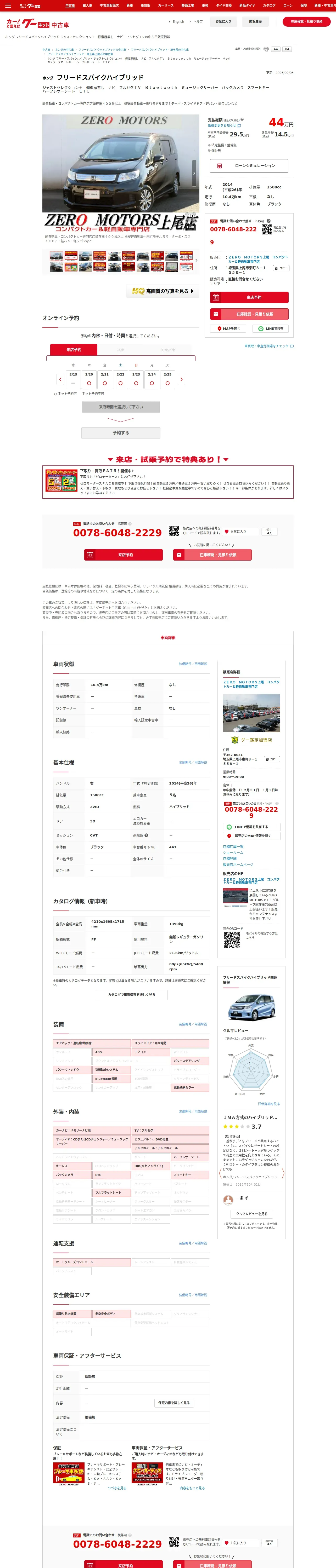
Task: Click the map pin on MAPを開く
Action: (219, 329)
